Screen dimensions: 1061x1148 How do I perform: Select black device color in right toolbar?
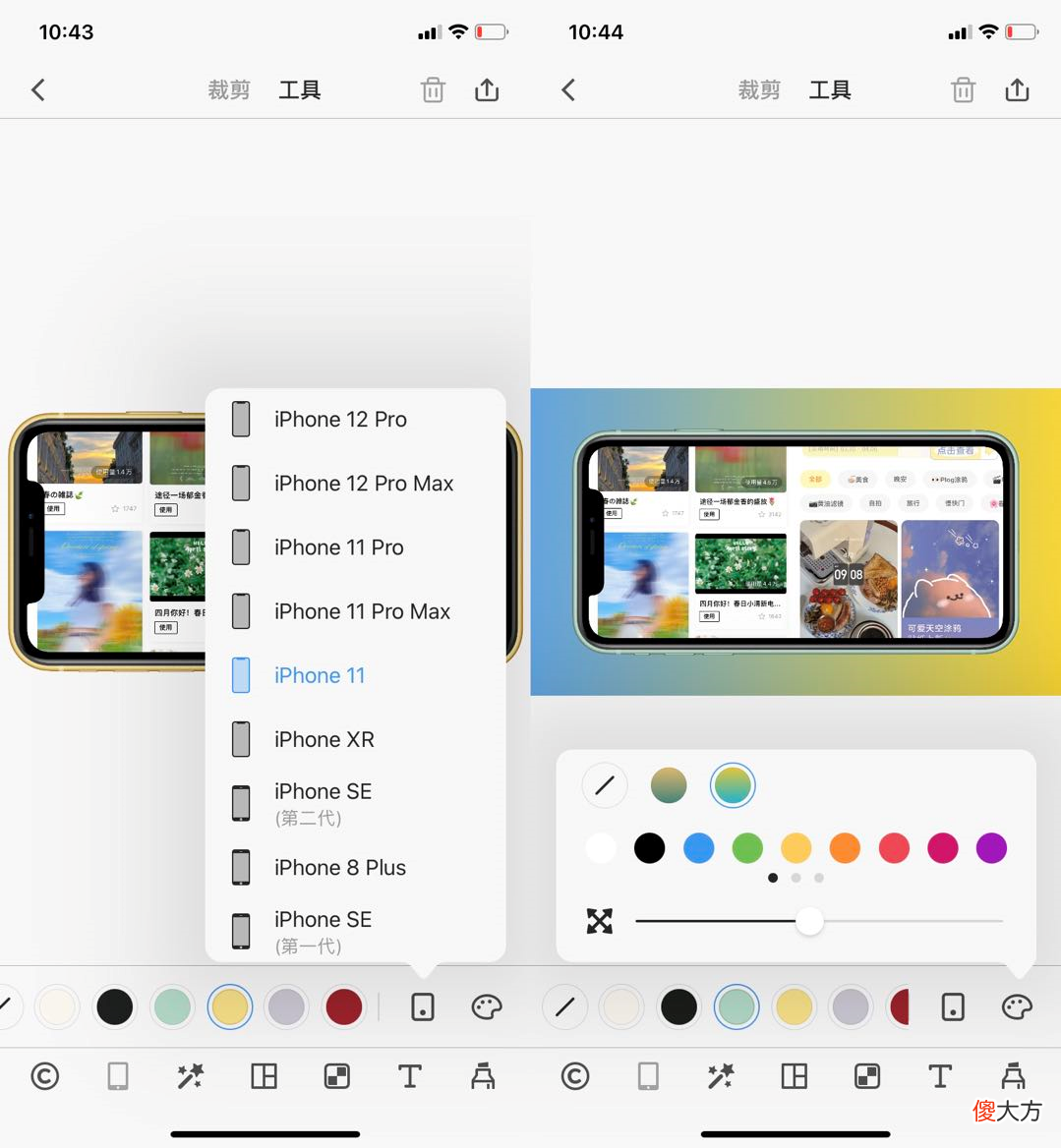pos(678,1007)
